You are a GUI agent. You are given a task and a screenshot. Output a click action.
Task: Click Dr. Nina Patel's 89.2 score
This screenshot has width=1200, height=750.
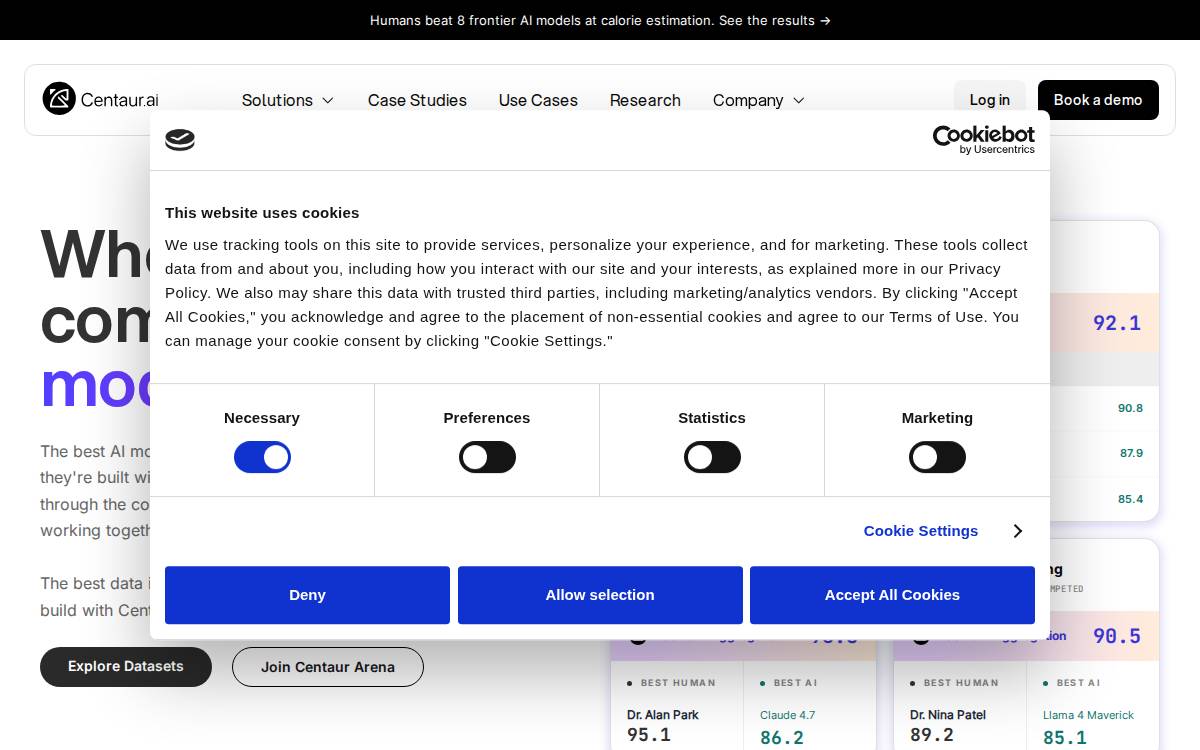coord(932,735)
